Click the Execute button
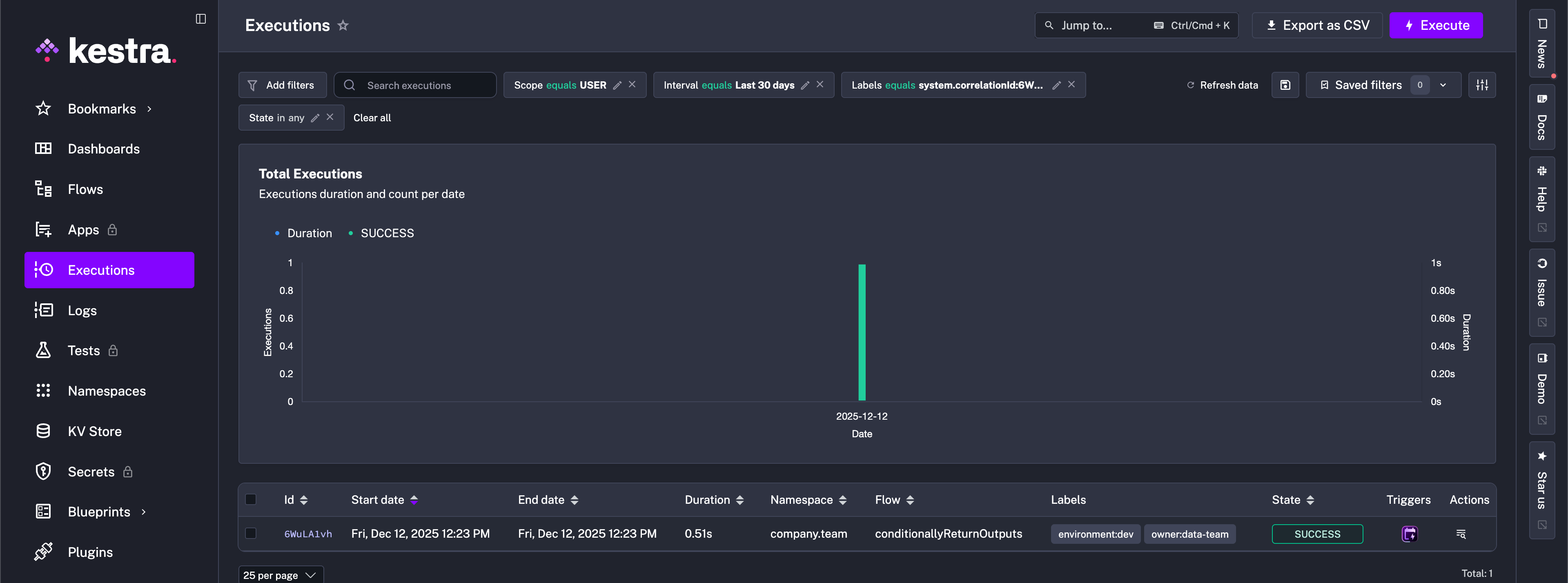Viewport: 1568px width, 583px height. tap(1437, 25)
